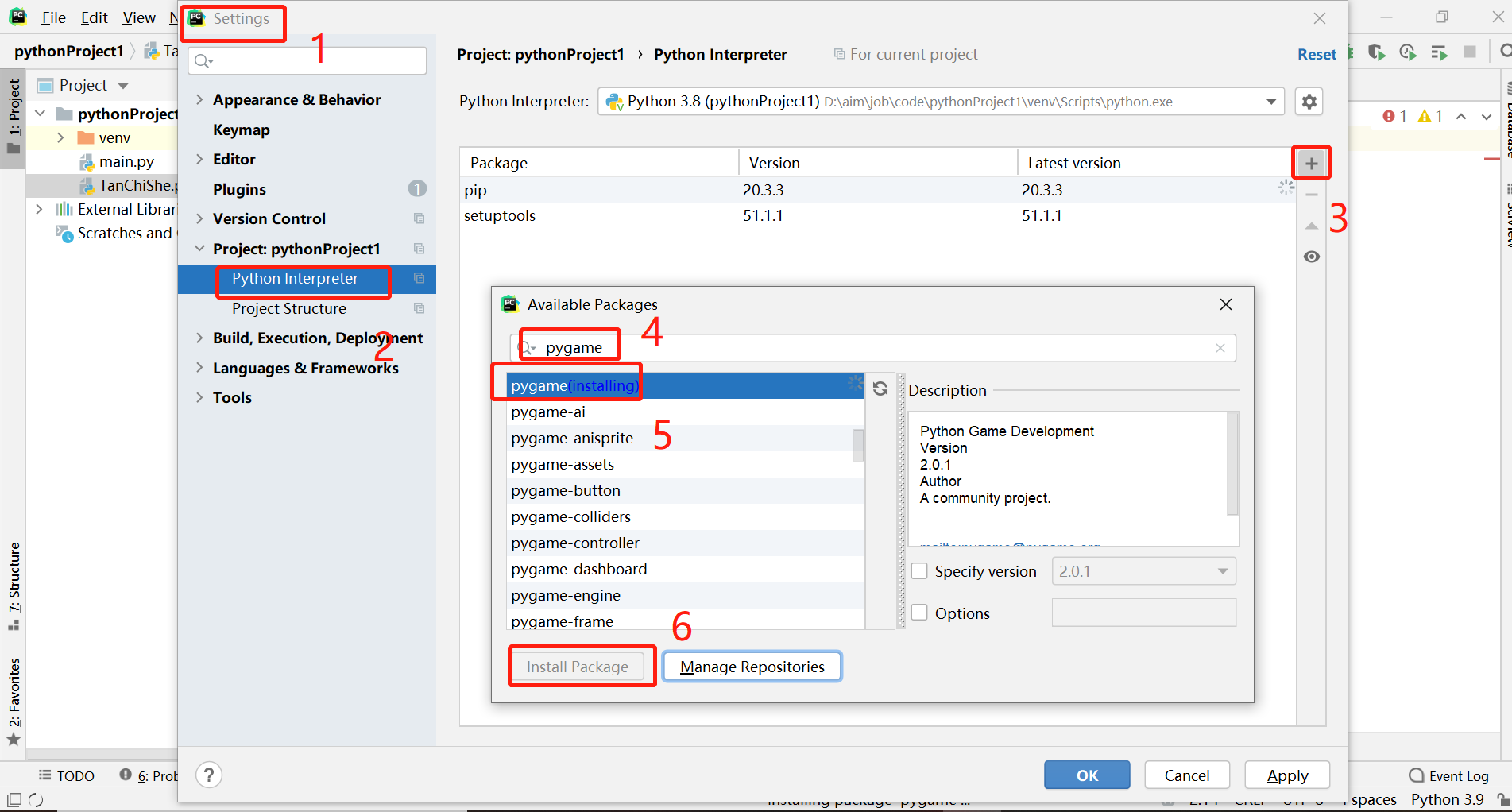The height and width of the screenshot is (812, 1512).
Task: Click copy icon next to Version Control
Action: [420, 218]
